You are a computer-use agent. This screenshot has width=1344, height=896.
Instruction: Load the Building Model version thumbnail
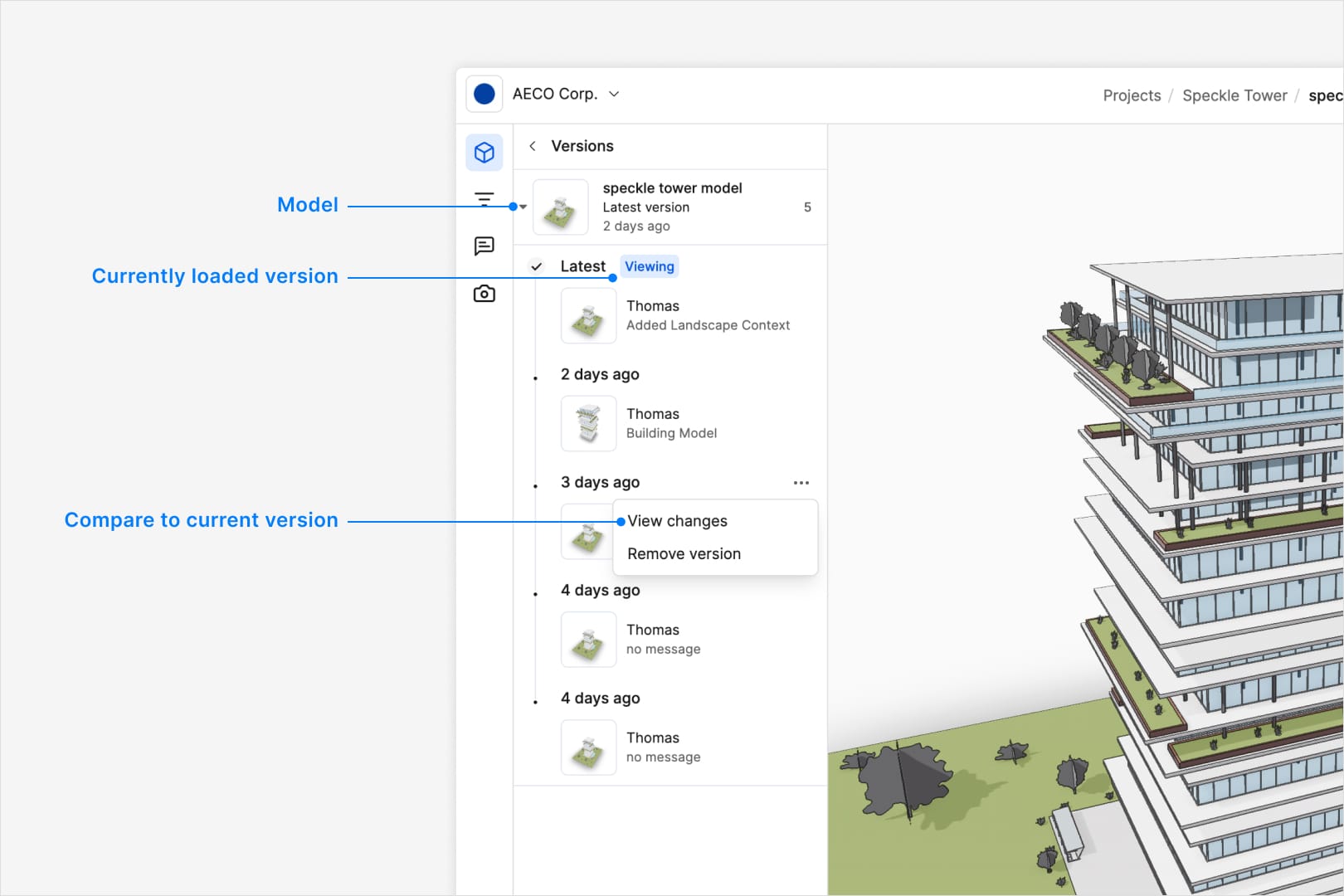click(x=589, y=424)
